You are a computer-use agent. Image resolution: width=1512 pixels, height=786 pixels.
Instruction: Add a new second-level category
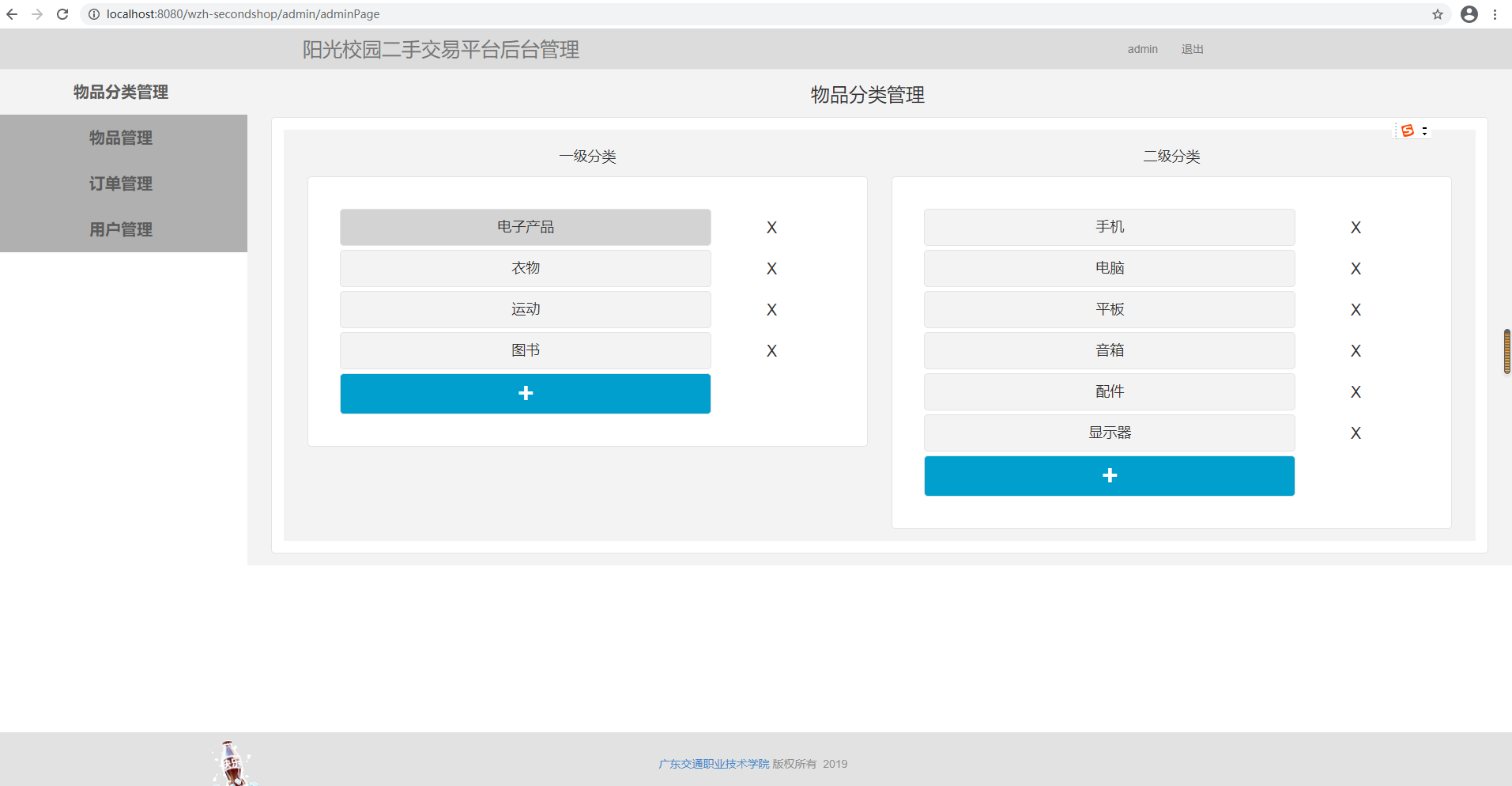[x=1110, y=476]
